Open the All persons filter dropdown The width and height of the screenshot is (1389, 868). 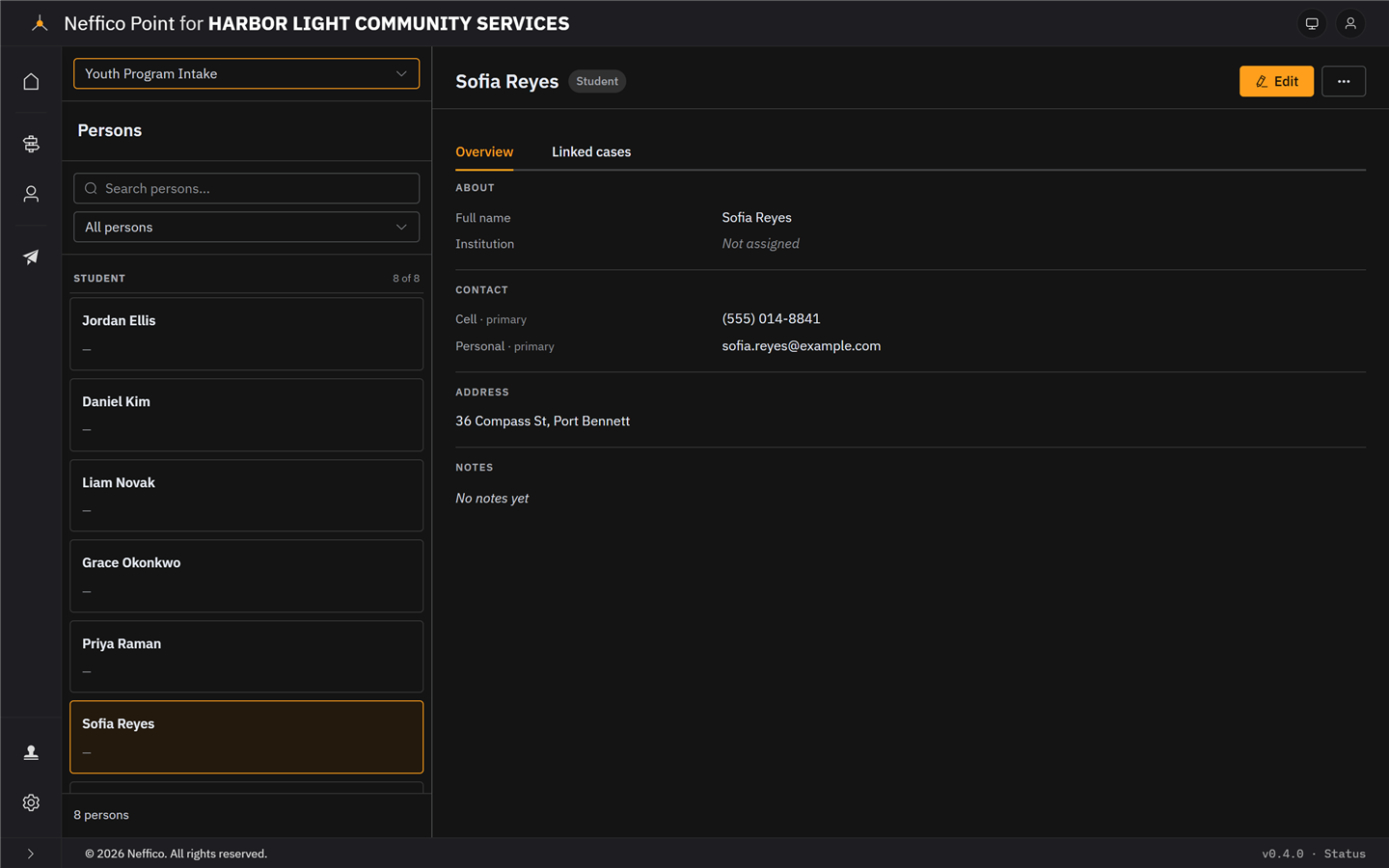(247, 227)
